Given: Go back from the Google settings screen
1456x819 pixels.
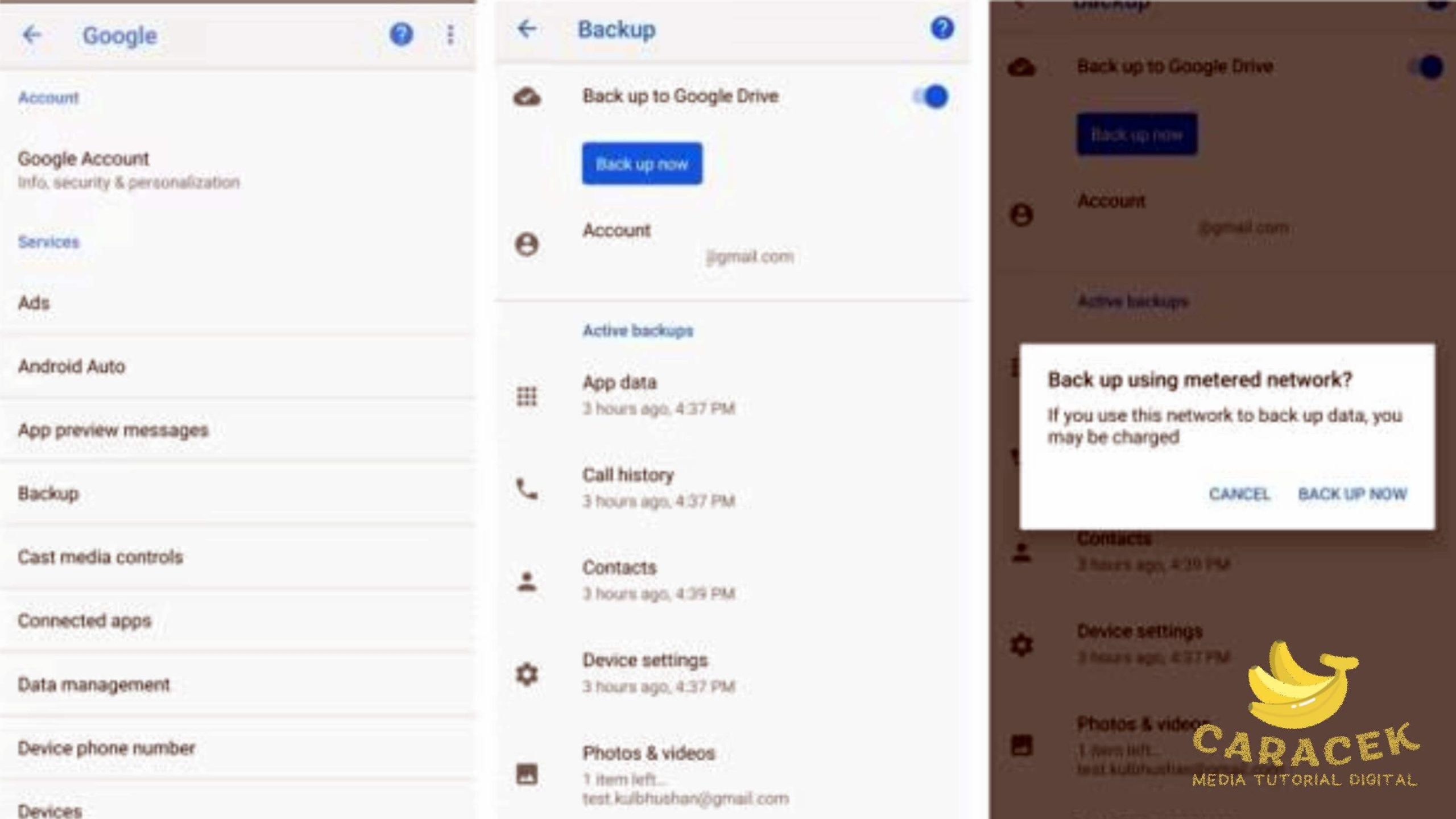Looking at the screenshot, I should coord(32,35).
